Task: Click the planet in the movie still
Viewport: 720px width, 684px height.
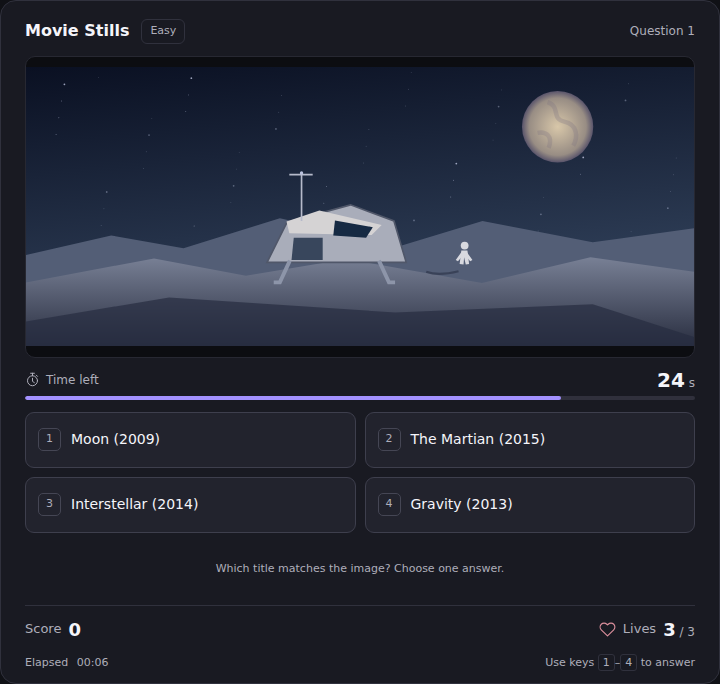Action: pyautogui.click(x=557, y=127)
